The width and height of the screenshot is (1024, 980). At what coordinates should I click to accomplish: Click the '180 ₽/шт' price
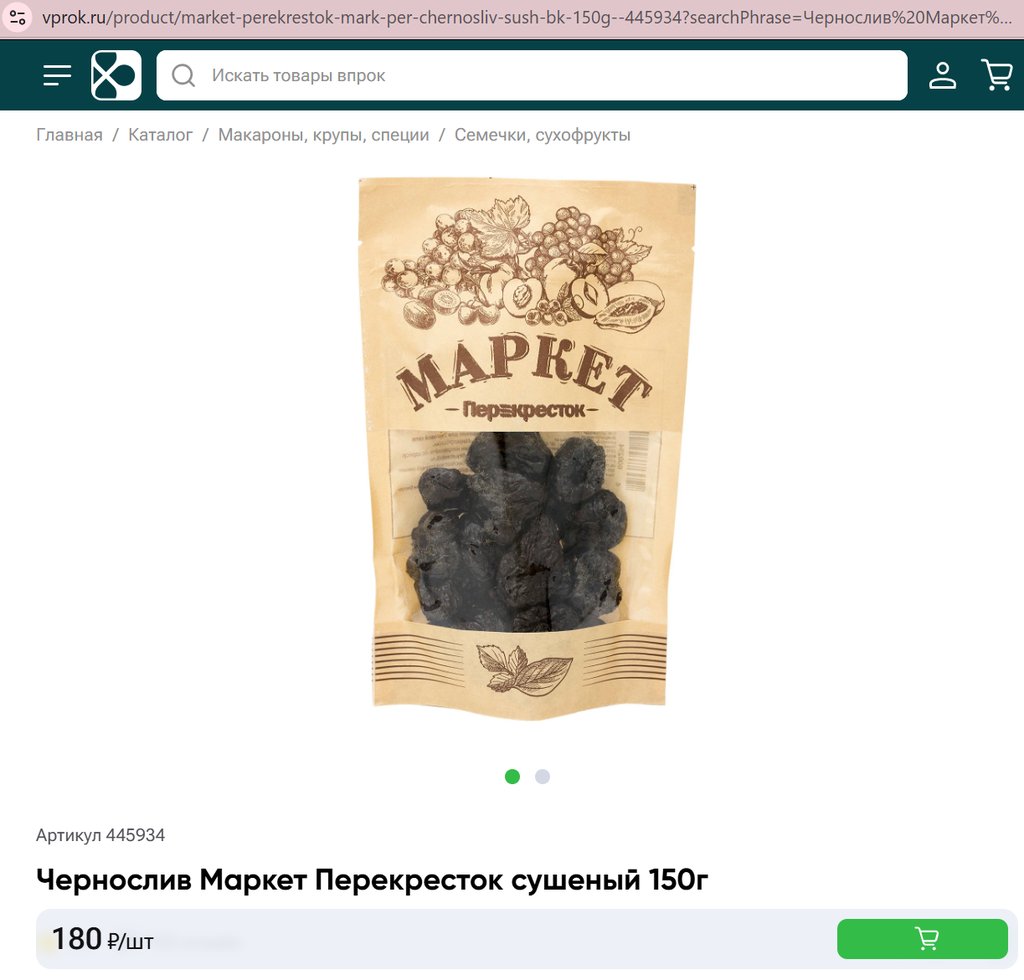pyautogui.click(x=103, y=940)
